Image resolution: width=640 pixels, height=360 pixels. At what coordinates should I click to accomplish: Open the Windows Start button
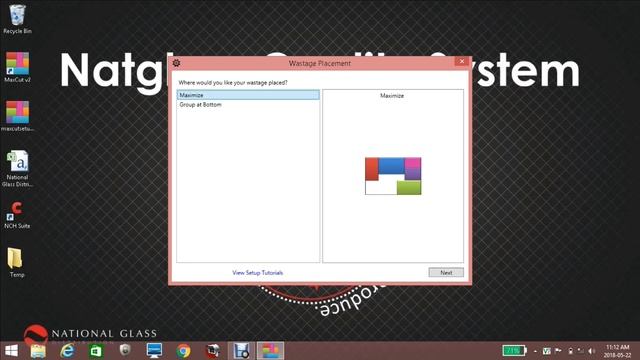pos(11,351)
